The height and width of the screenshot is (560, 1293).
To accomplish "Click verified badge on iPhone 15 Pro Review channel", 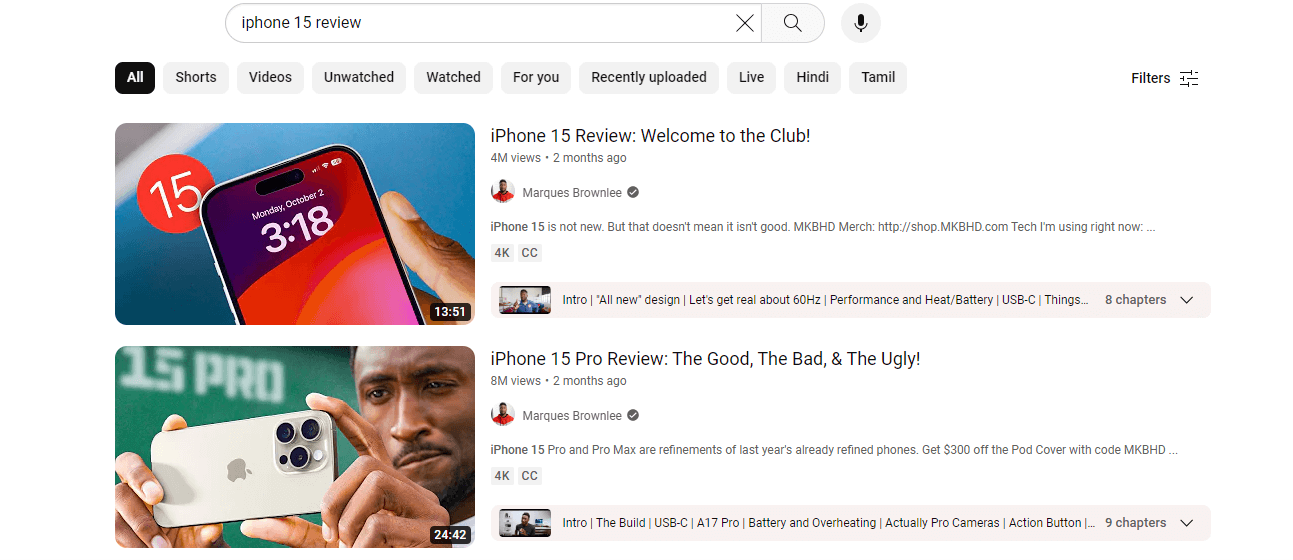I will tap(633, 415).
